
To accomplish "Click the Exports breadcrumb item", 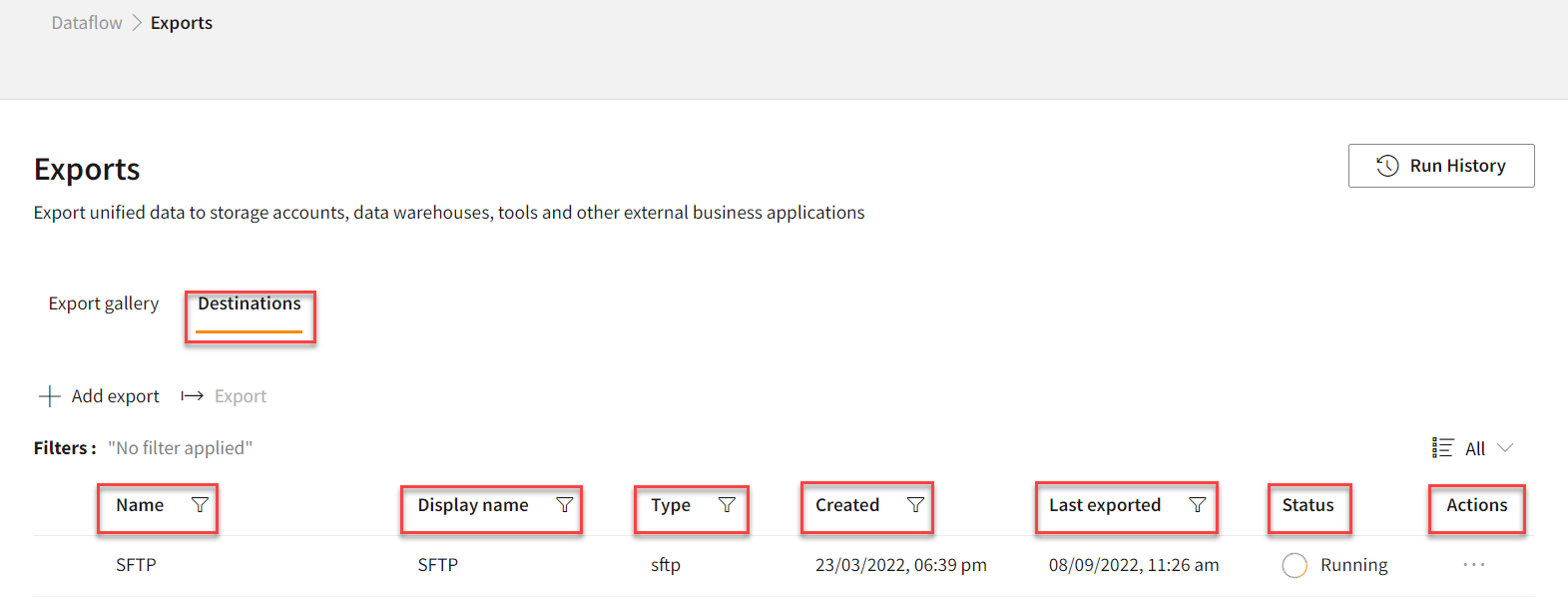I will [x=182, y=23].
